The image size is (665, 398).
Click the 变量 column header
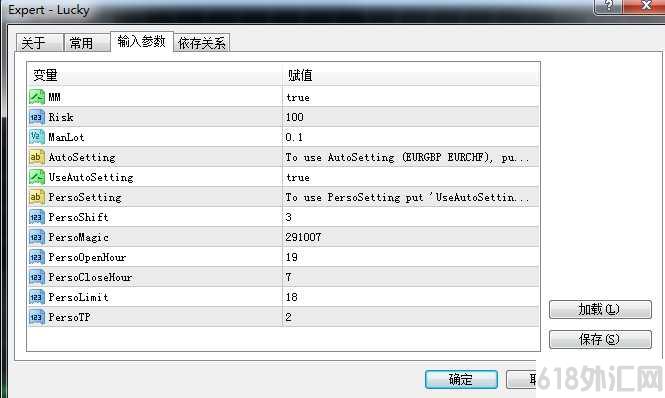[155, 75]
